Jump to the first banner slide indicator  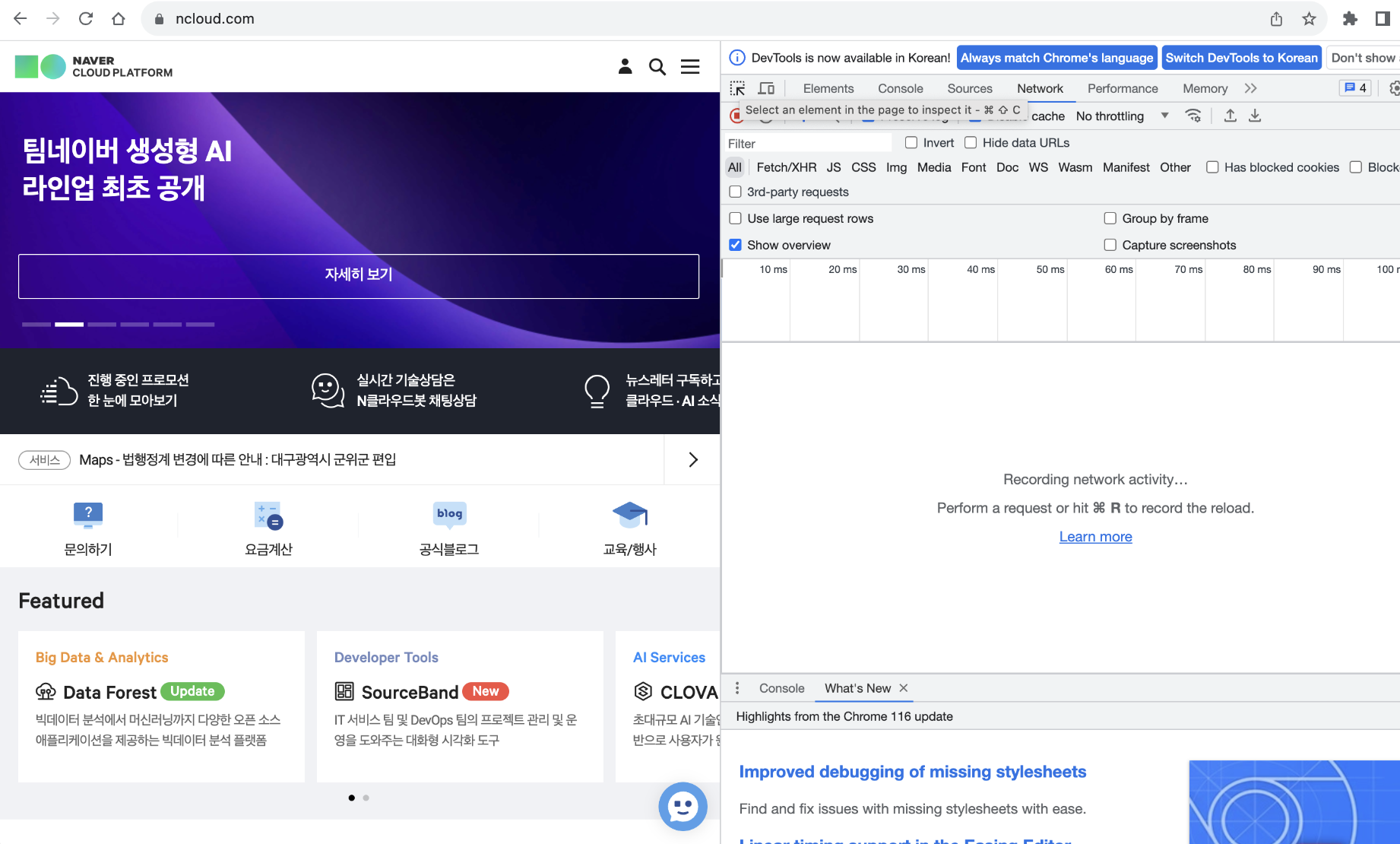[36, 325]
